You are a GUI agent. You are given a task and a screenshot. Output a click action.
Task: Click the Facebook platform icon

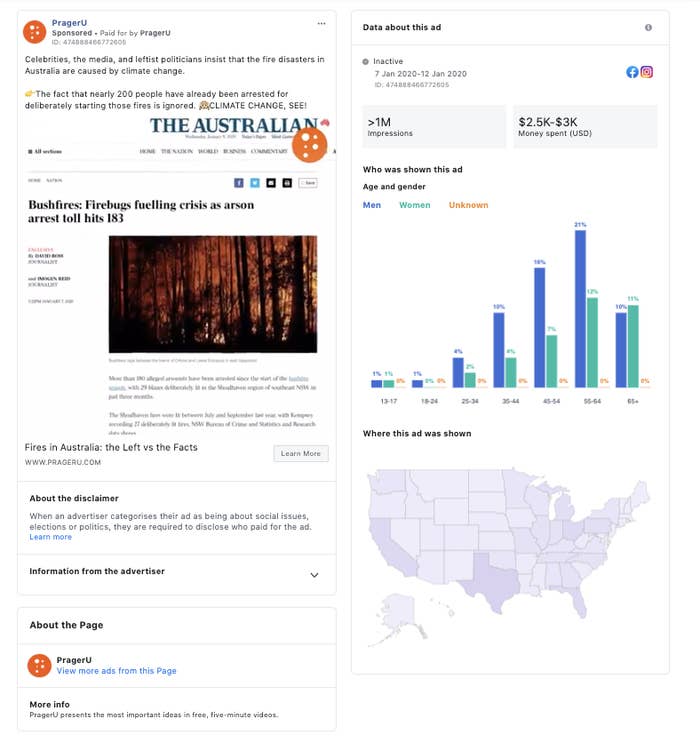[632, 72]
